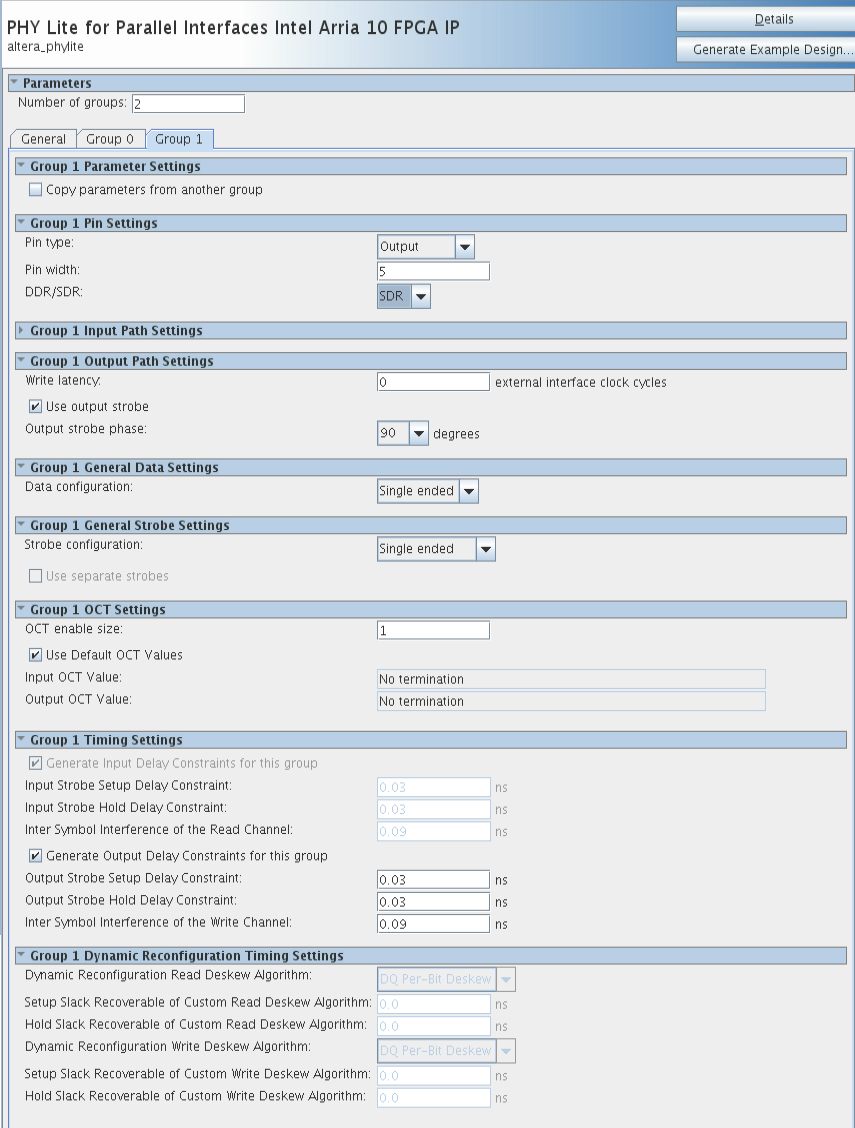Image resolution: width=855 pixels, height=1128 pixels.
Task: Collapse Group 1 Timing Settings section
Action: 21,740
